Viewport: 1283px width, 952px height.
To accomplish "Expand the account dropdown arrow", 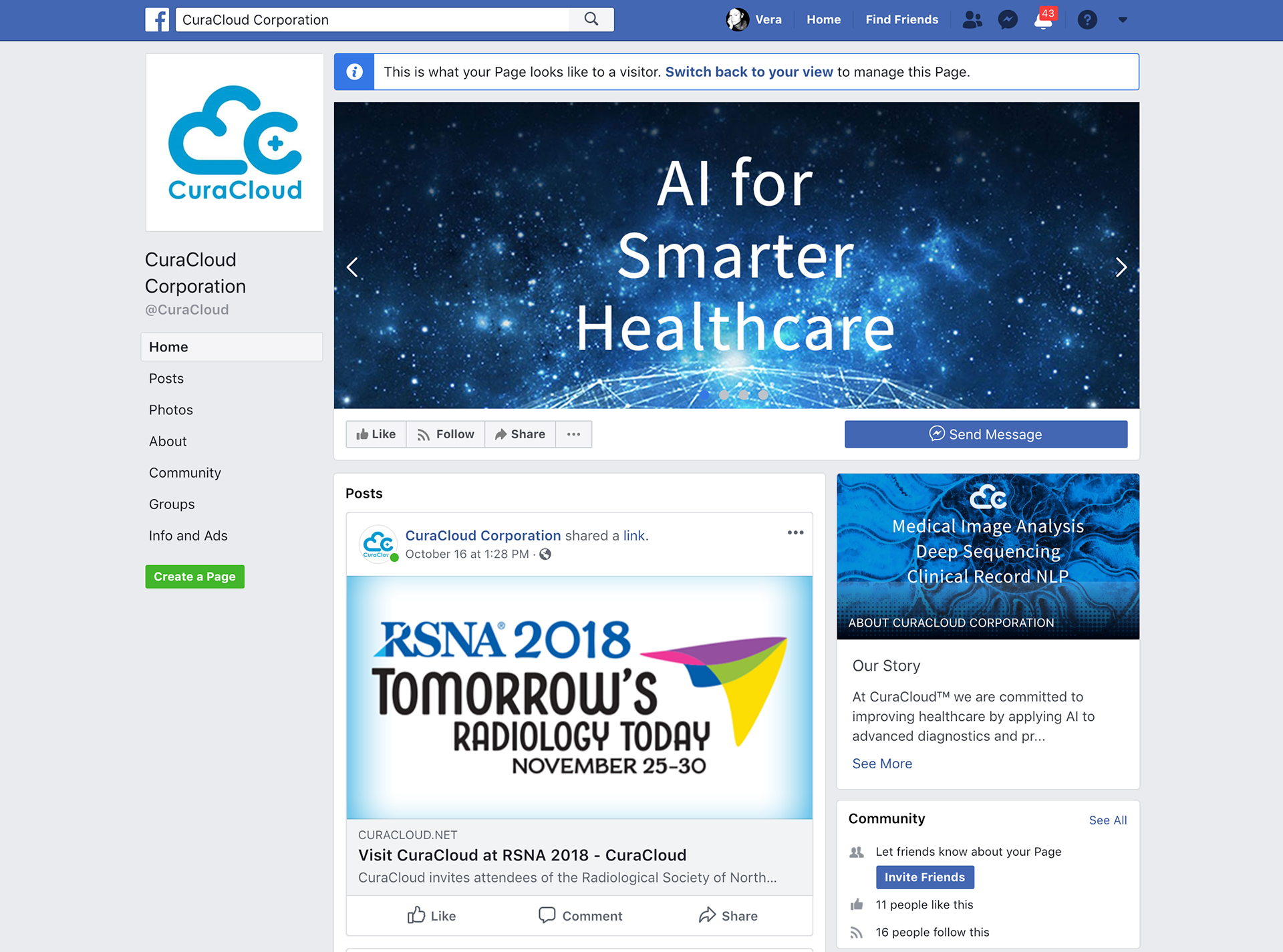I will (x=1123, y=20).
